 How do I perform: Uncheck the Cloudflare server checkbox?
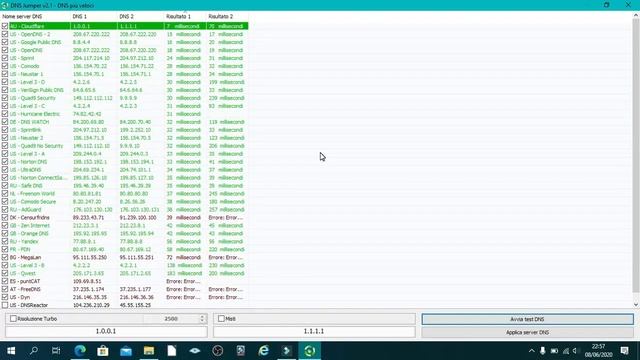click(x=5, y=26)
